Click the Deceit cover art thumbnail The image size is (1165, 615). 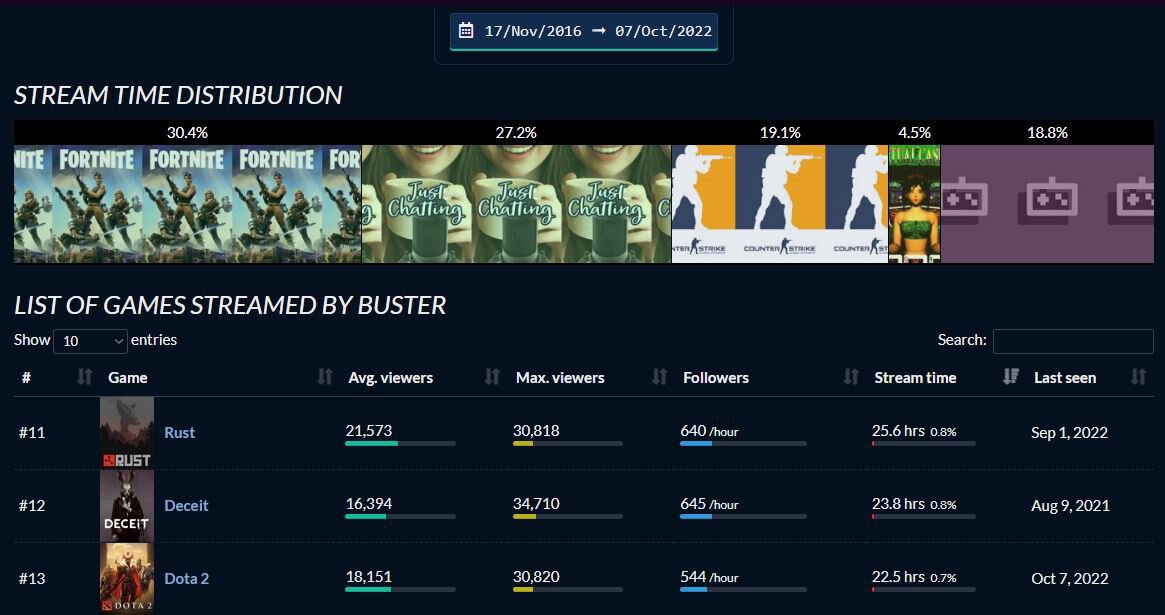pos(127,506)
